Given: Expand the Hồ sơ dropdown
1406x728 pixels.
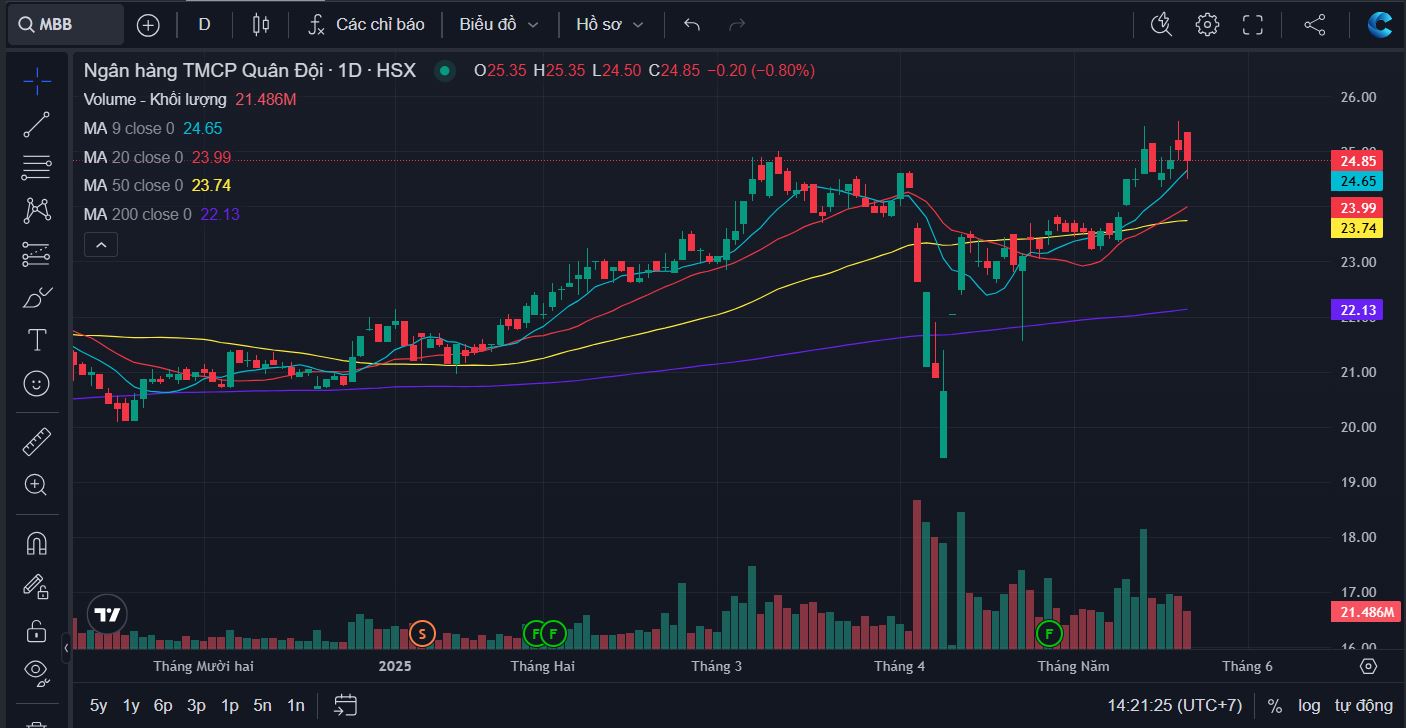Looking at the screenshot, I should pos(609,25).
